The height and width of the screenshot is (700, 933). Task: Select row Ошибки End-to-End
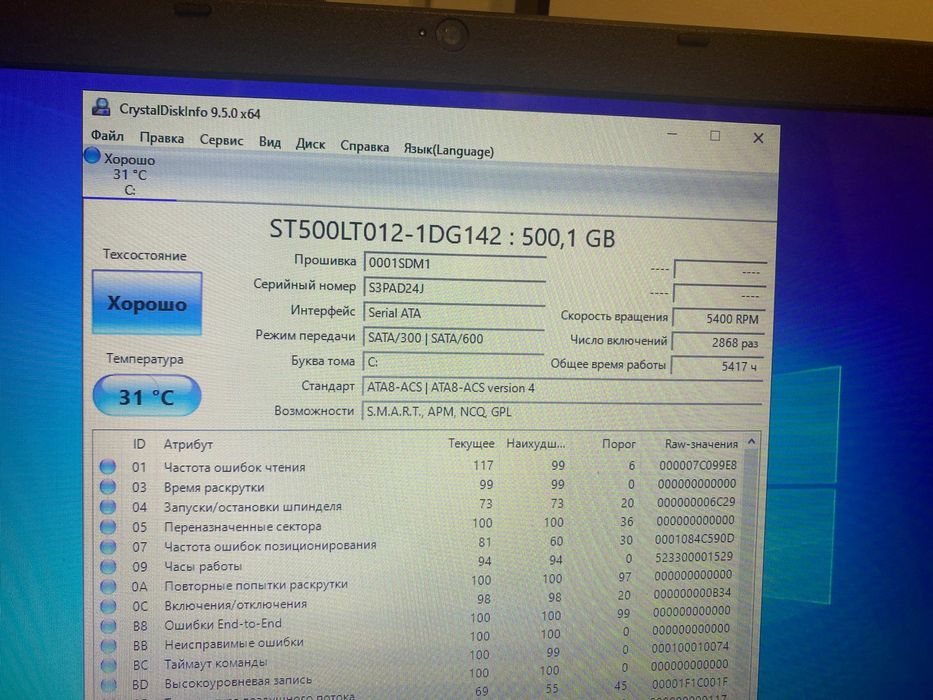point(419,620)
